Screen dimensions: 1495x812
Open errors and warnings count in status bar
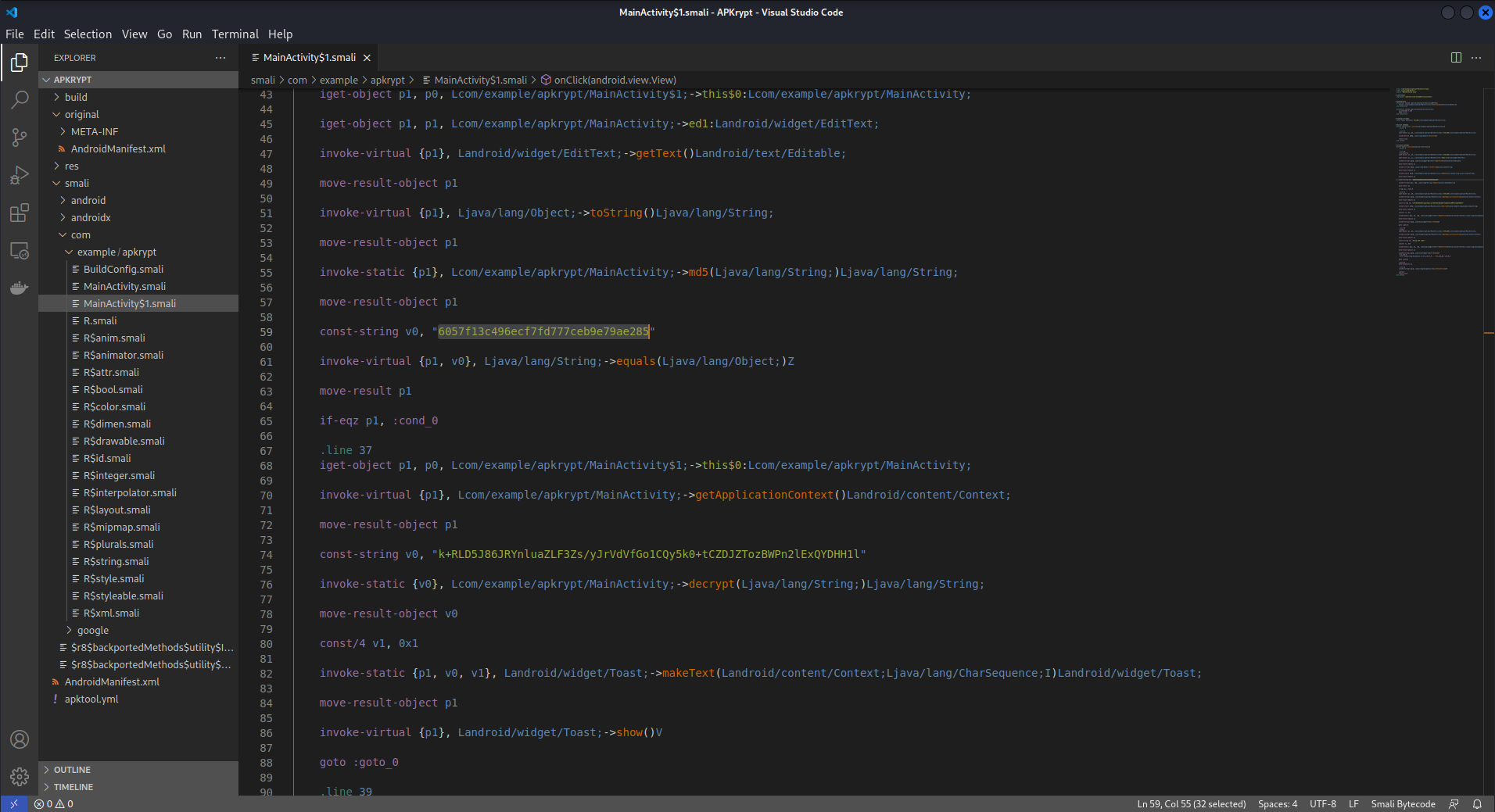[x=54, y=804]
